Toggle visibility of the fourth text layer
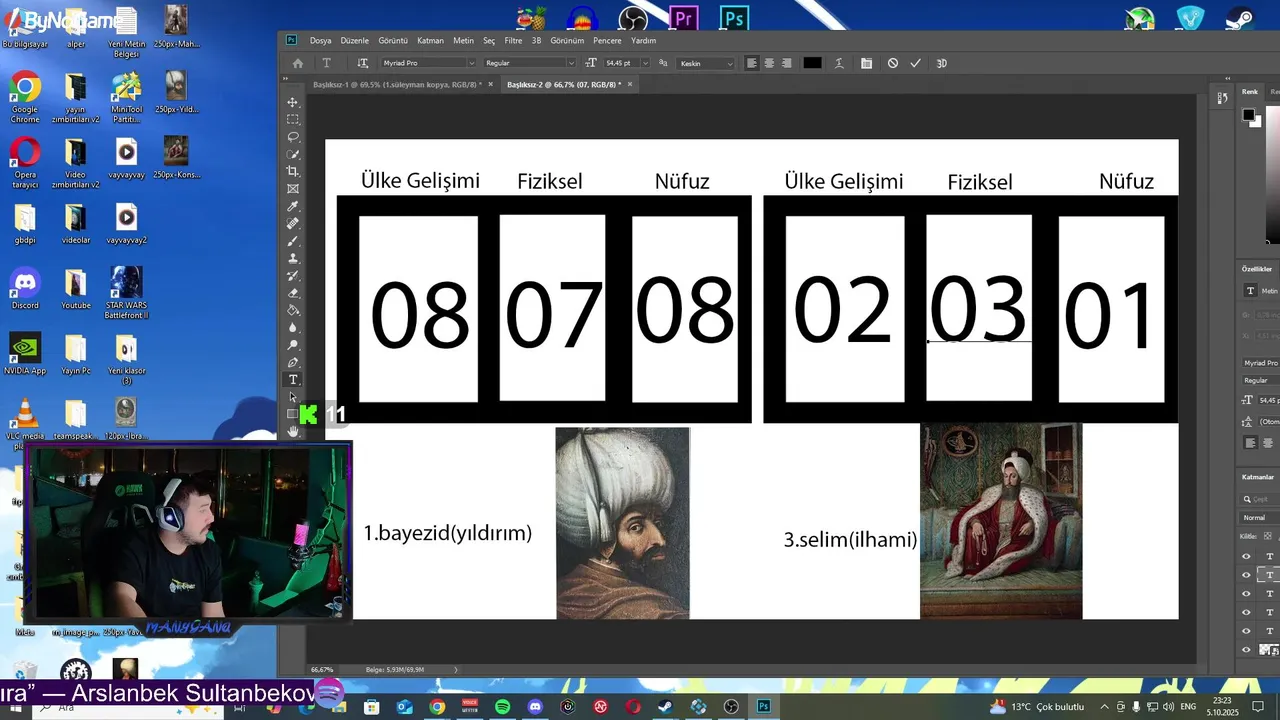Viewport: 1280px width, 720px height. (1246, 612)
